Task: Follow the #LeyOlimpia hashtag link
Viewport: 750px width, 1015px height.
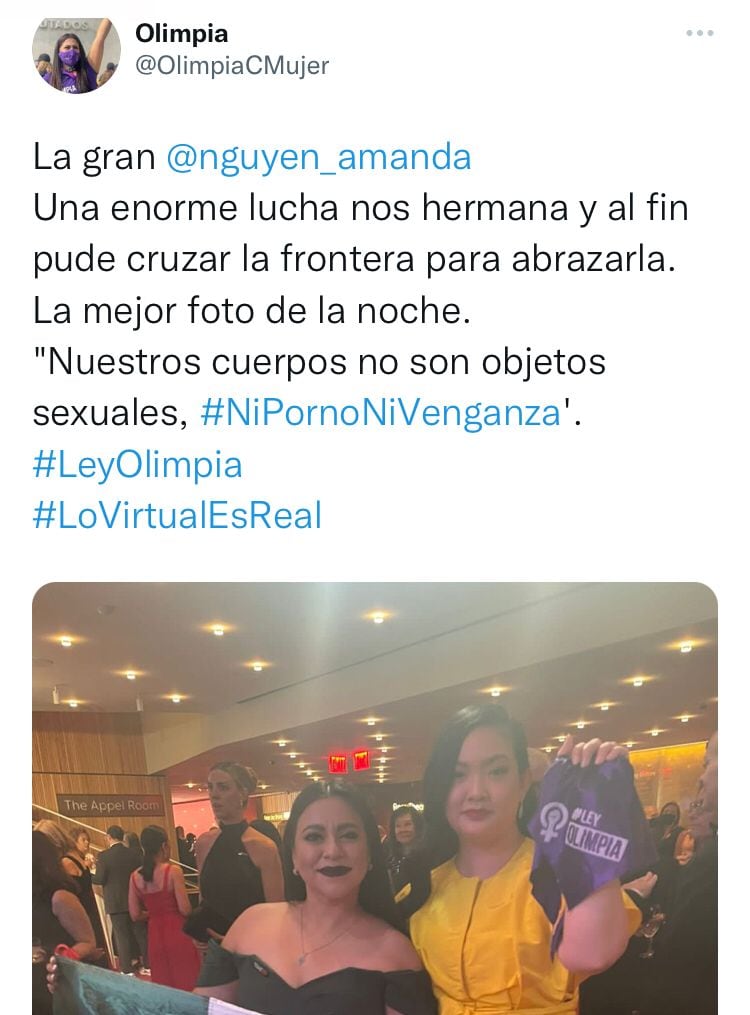Action: [137, 465]
